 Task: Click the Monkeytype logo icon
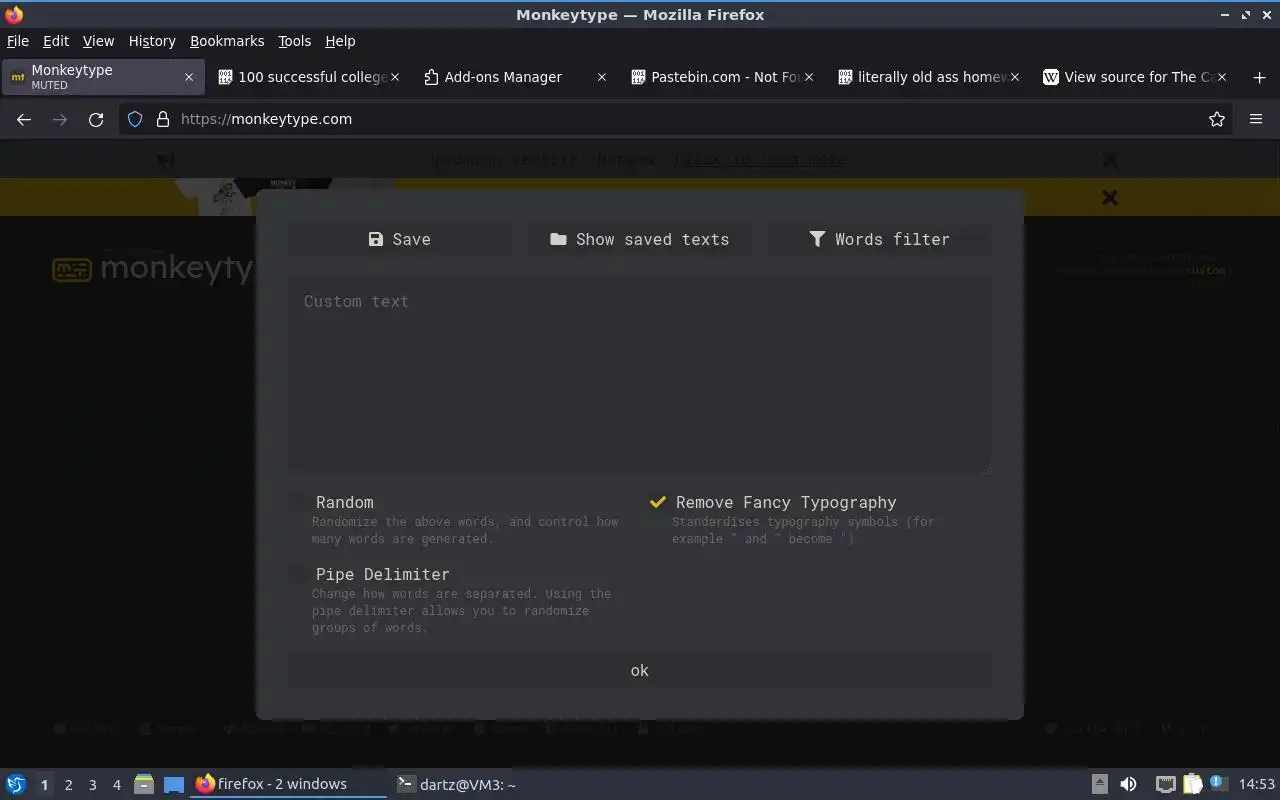click(x=72, y=270)
